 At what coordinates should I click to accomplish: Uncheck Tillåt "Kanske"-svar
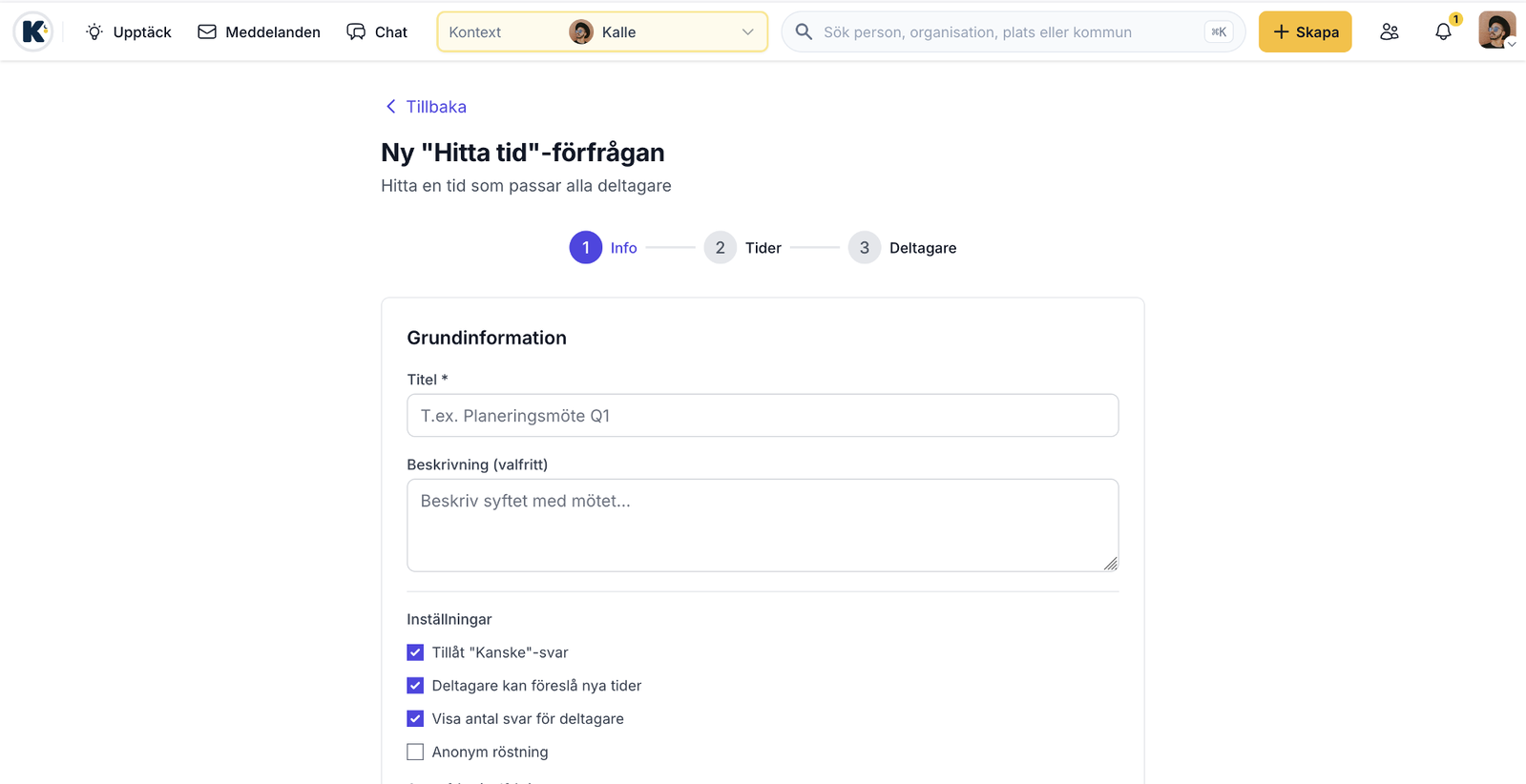coord(415,652)
